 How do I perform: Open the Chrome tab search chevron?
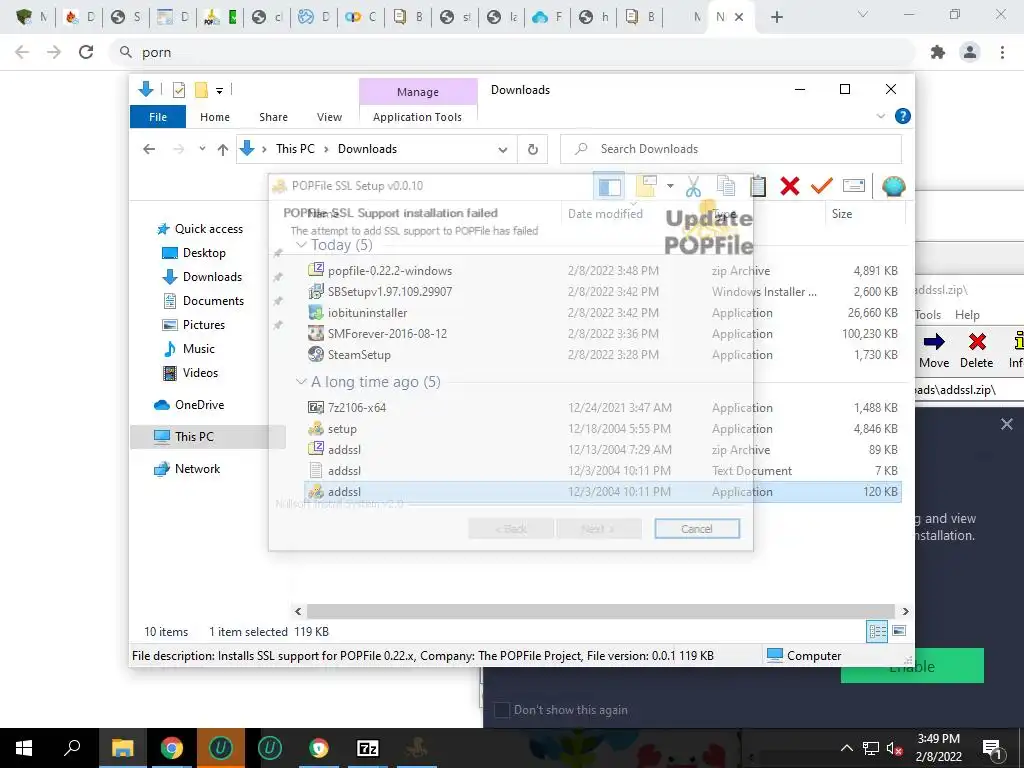862,15
